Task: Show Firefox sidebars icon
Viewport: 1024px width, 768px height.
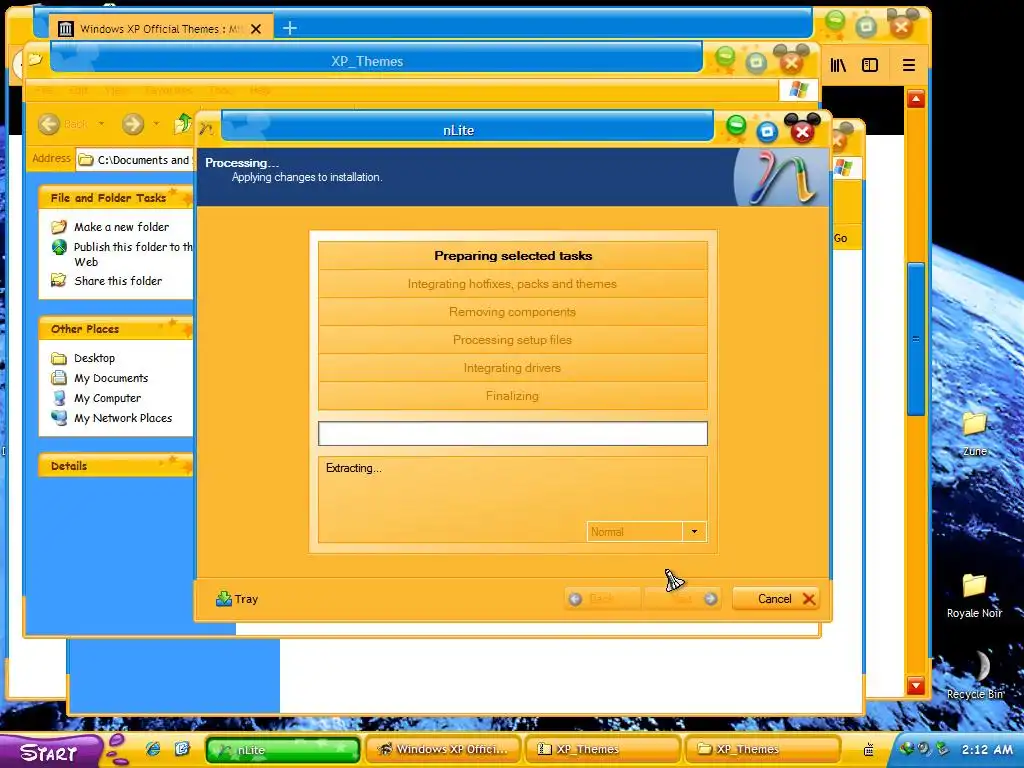Action: [870, 65]
